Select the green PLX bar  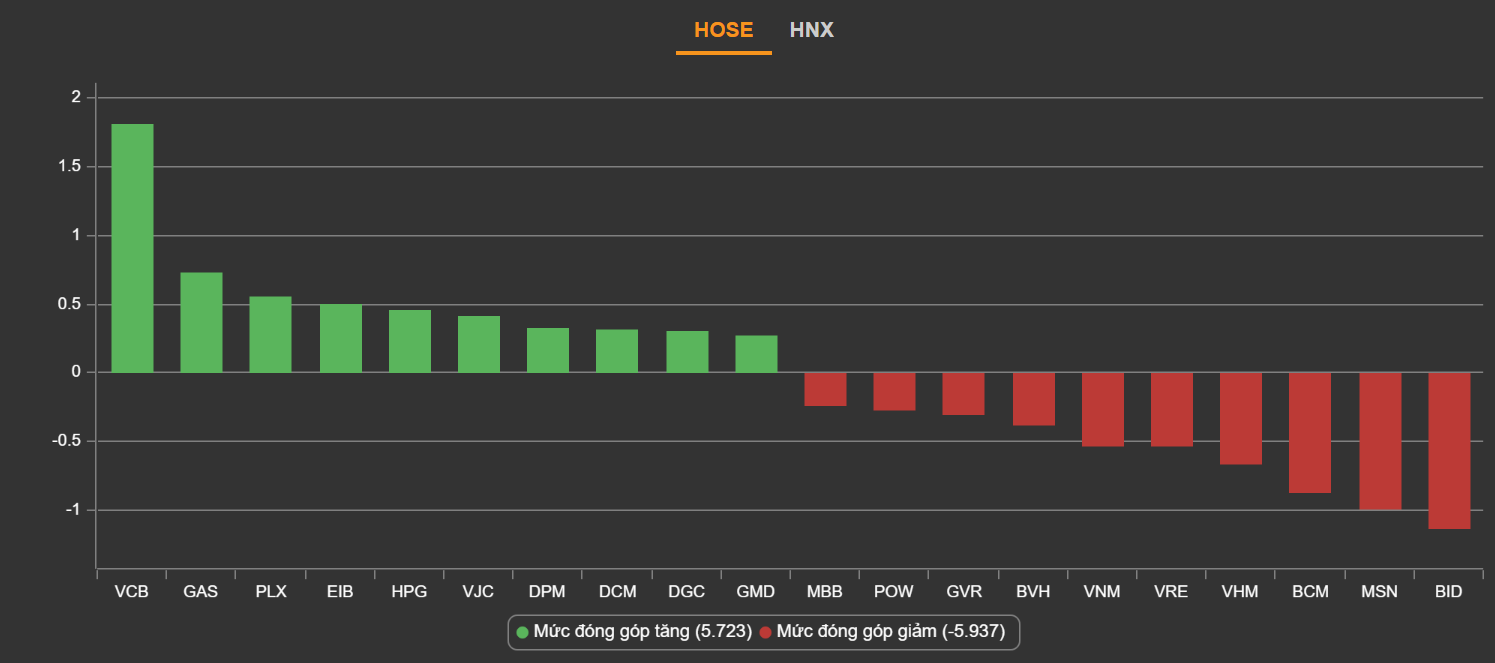pos(270,334)
